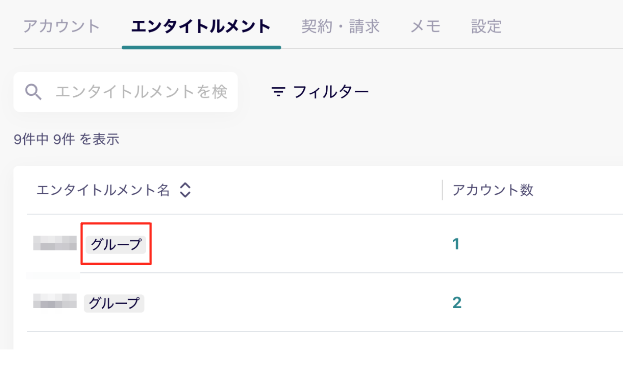This screenshot has width=623, height=369.
Task: Switch to the アカウント tab
Action: (61, 26)
